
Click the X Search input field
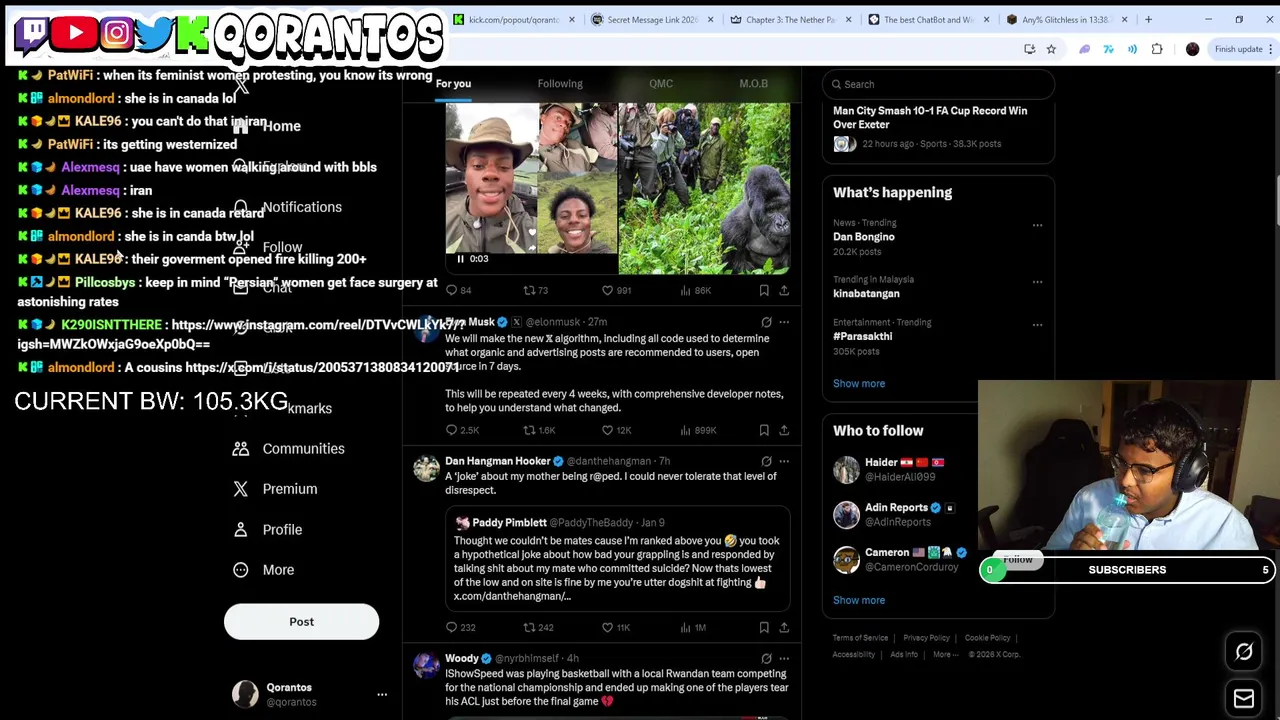pos(938,84)
